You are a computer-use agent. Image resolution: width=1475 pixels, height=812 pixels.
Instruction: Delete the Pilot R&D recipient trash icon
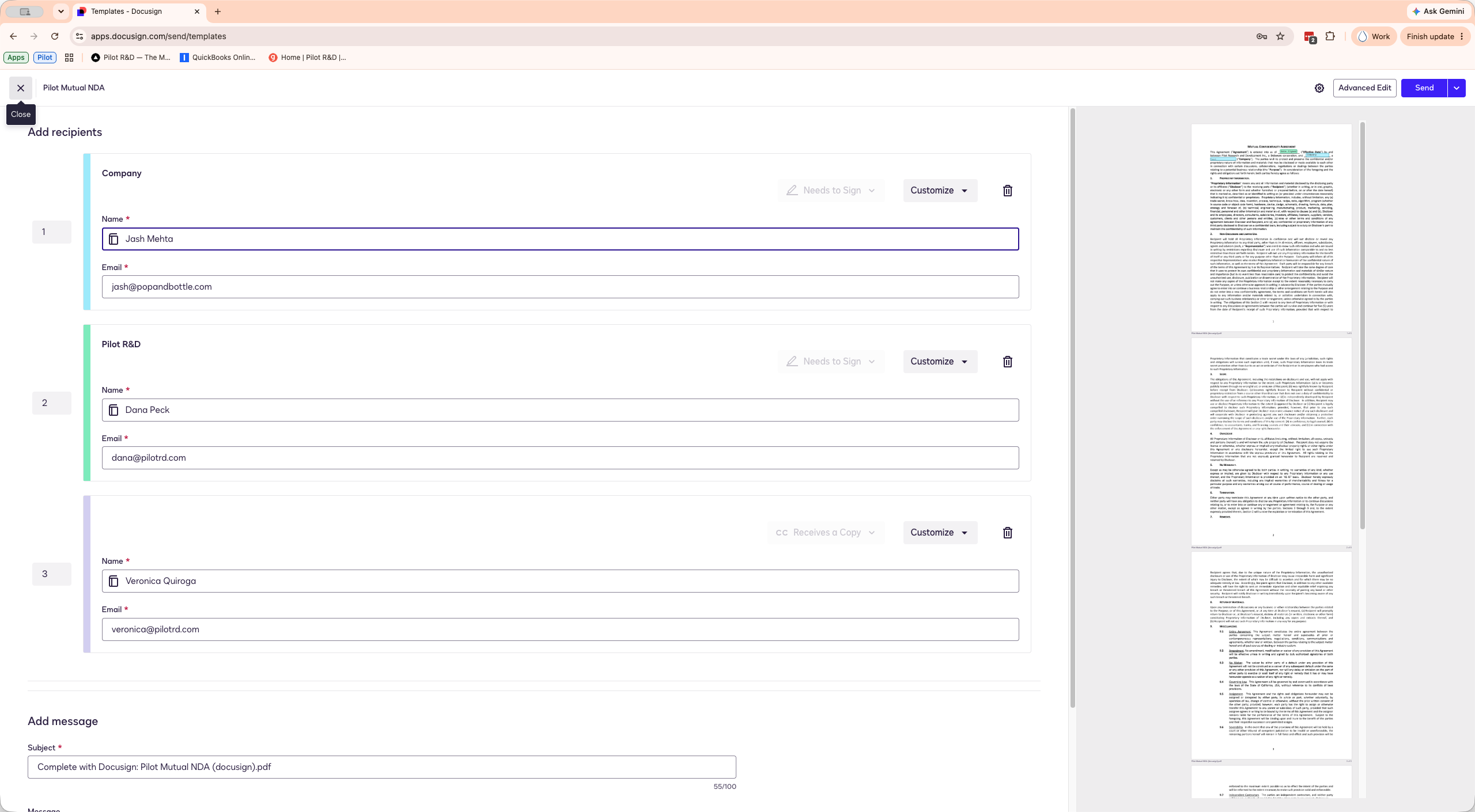[1008, 362]
